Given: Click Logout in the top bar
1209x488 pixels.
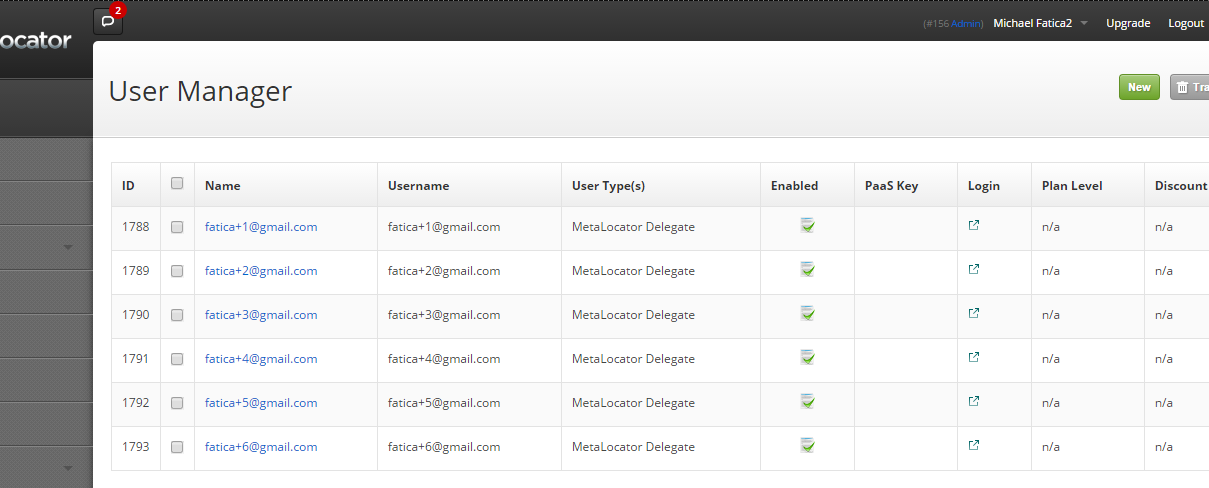Looking at the screenshot, I should tap(1186, 23).
